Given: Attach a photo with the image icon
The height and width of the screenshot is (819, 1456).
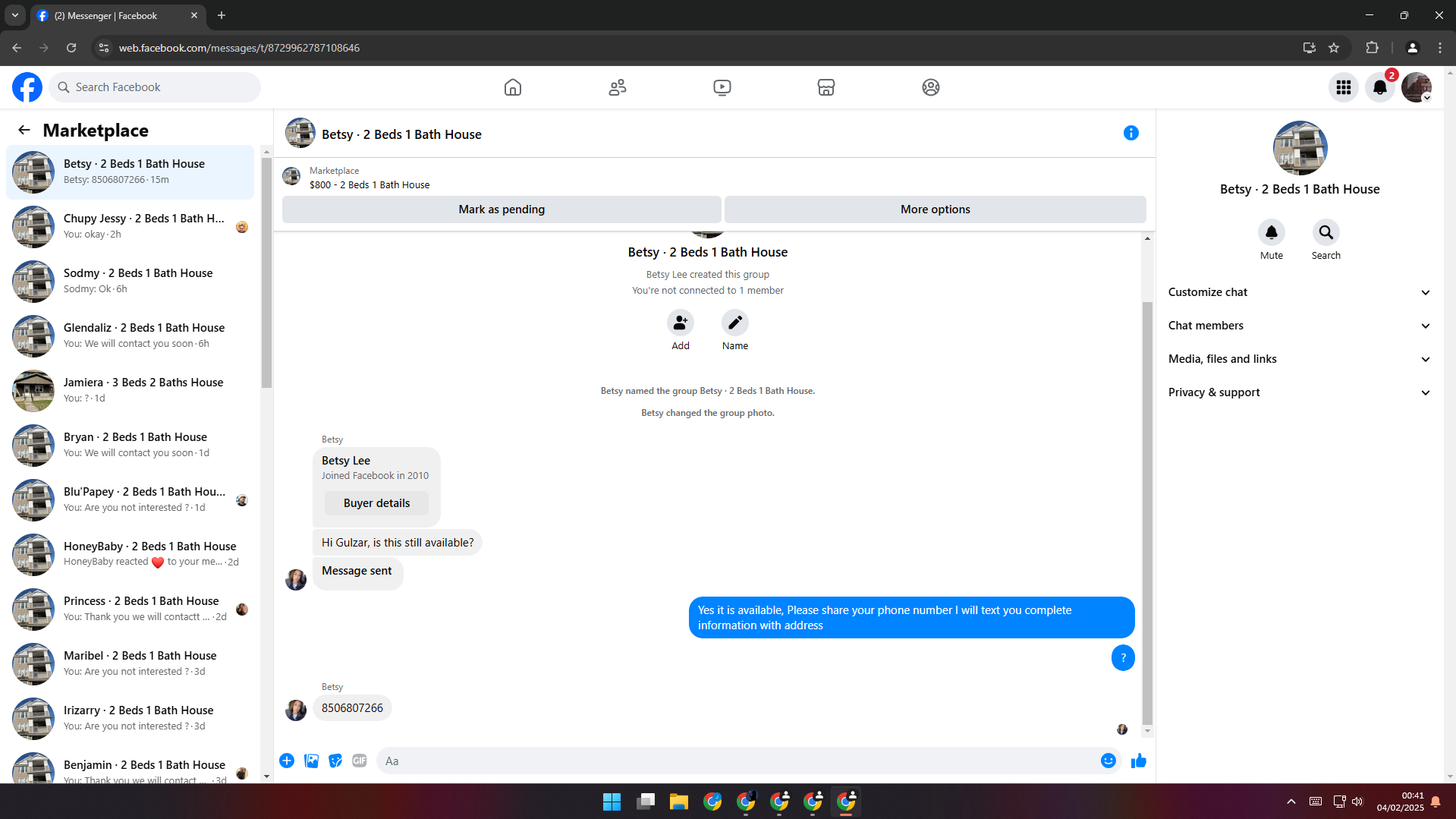Looking at the screenshot, I should (x=311, y=761).
